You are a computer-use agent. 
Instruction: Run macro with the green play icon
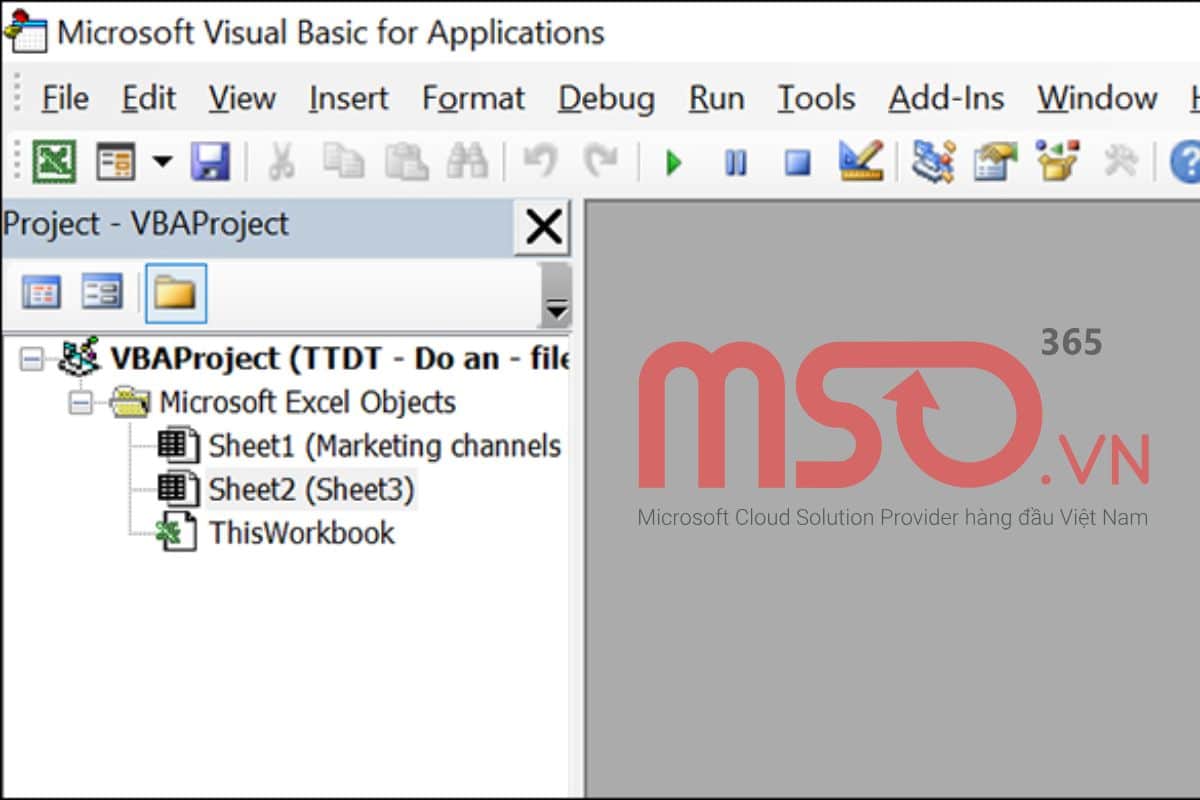[x=674, y=162]
